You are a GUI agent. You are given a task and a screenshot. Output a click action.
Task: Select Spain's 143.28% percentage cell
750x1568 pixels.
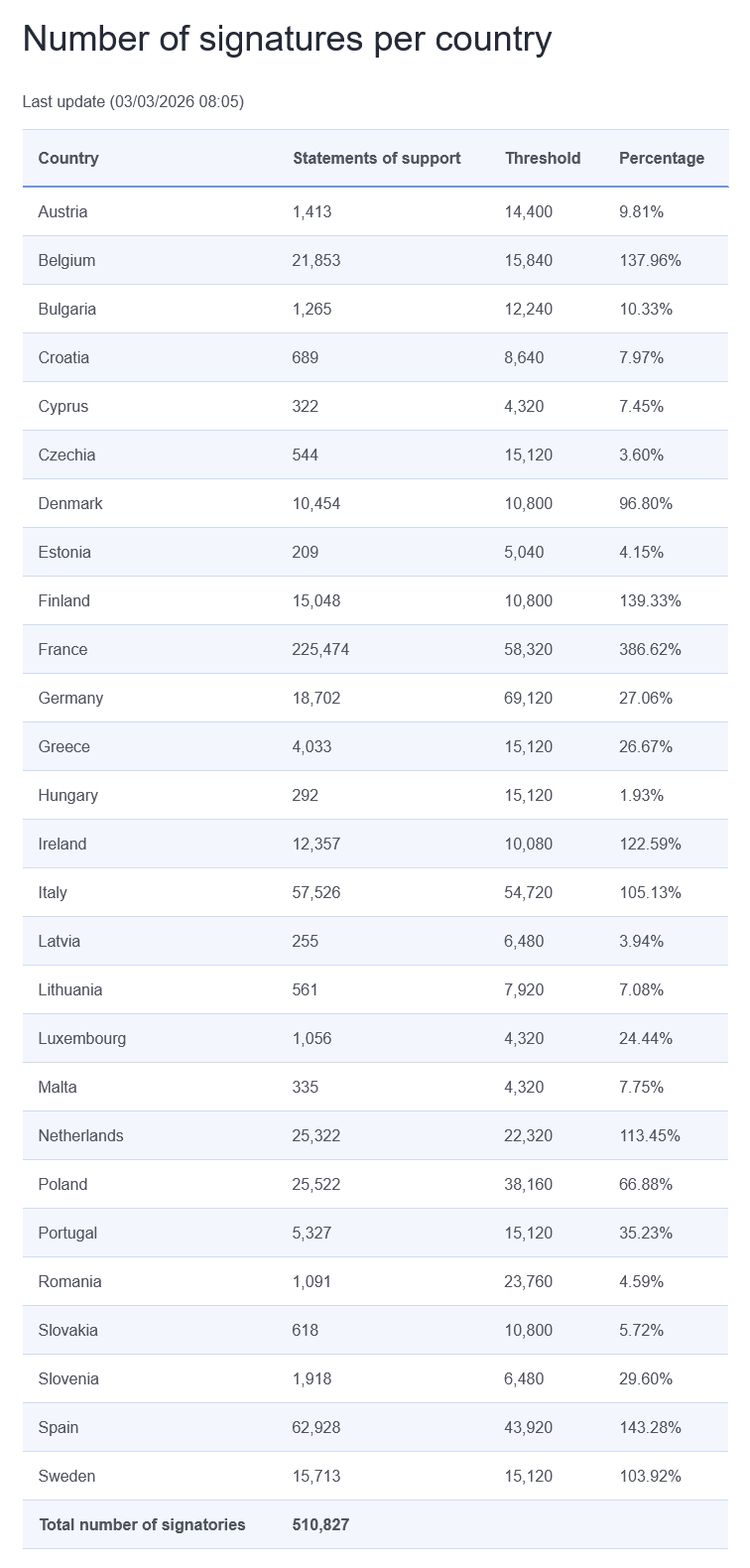650,1427
